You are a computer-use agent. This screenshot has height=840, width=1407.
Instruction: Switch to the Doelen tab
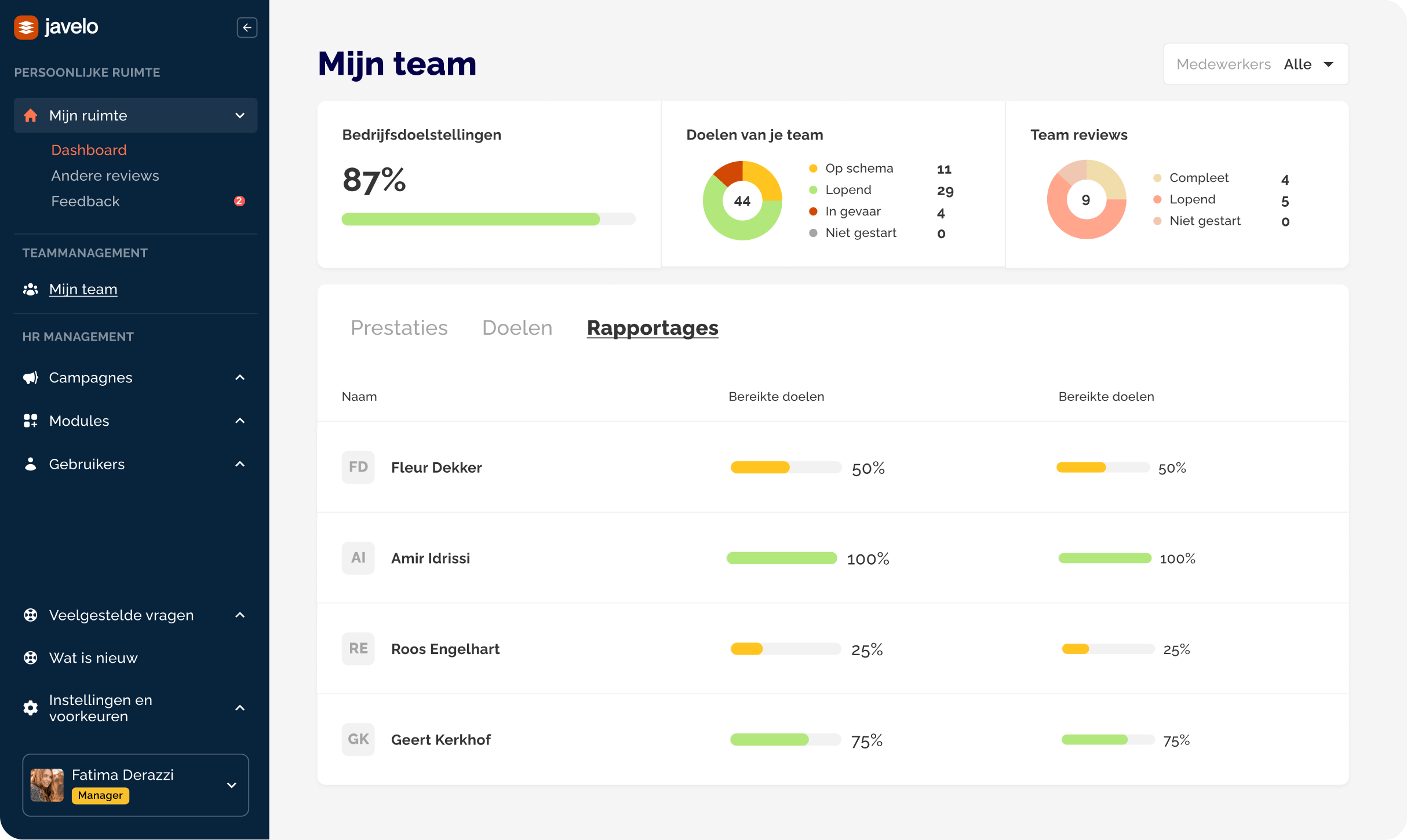click(x=517, y=328)
